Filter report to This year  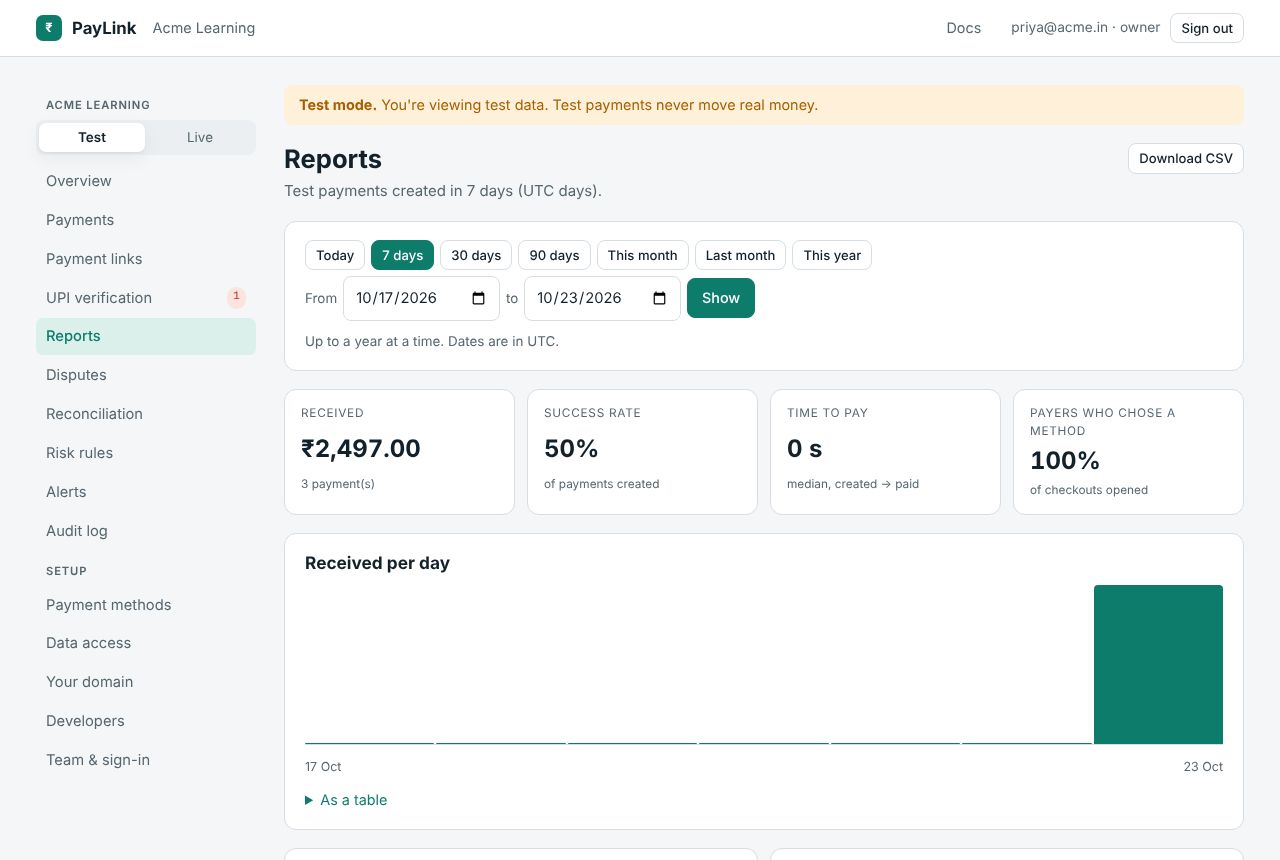coord(832,255)
